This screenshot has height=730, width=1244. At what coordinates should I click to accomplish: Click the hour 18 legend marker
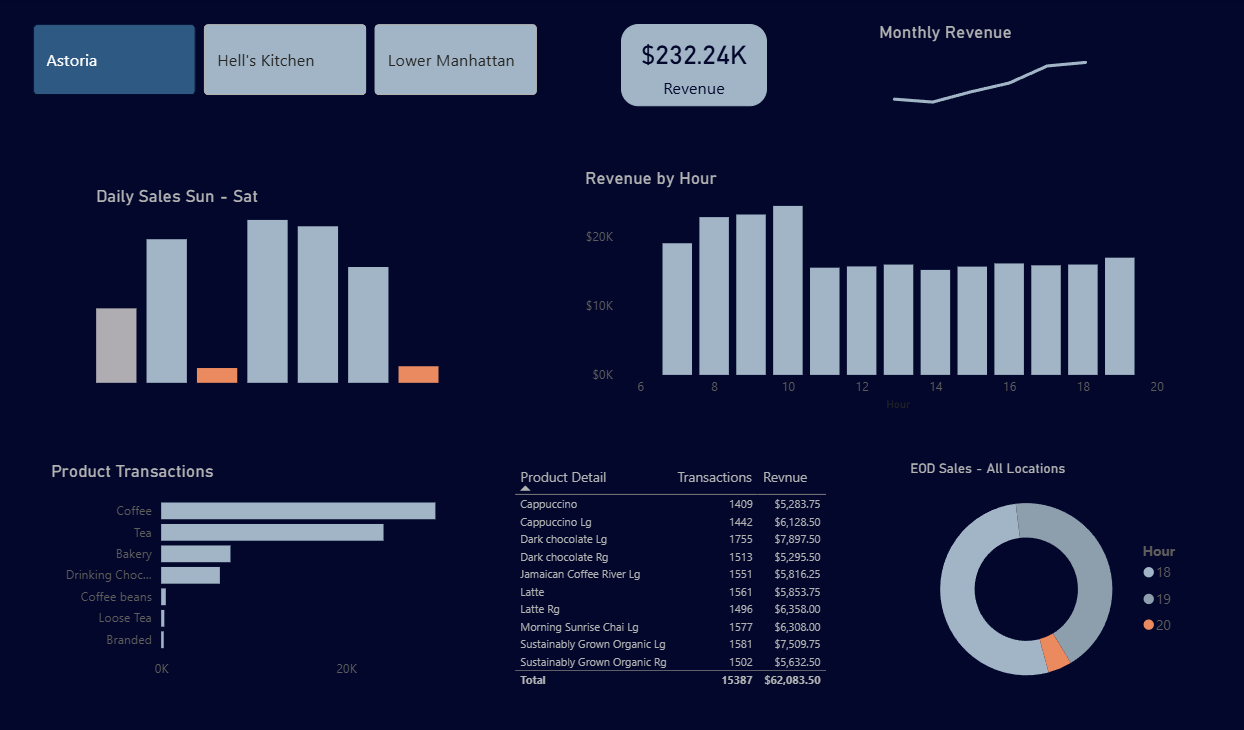(x=1149, y=573)
